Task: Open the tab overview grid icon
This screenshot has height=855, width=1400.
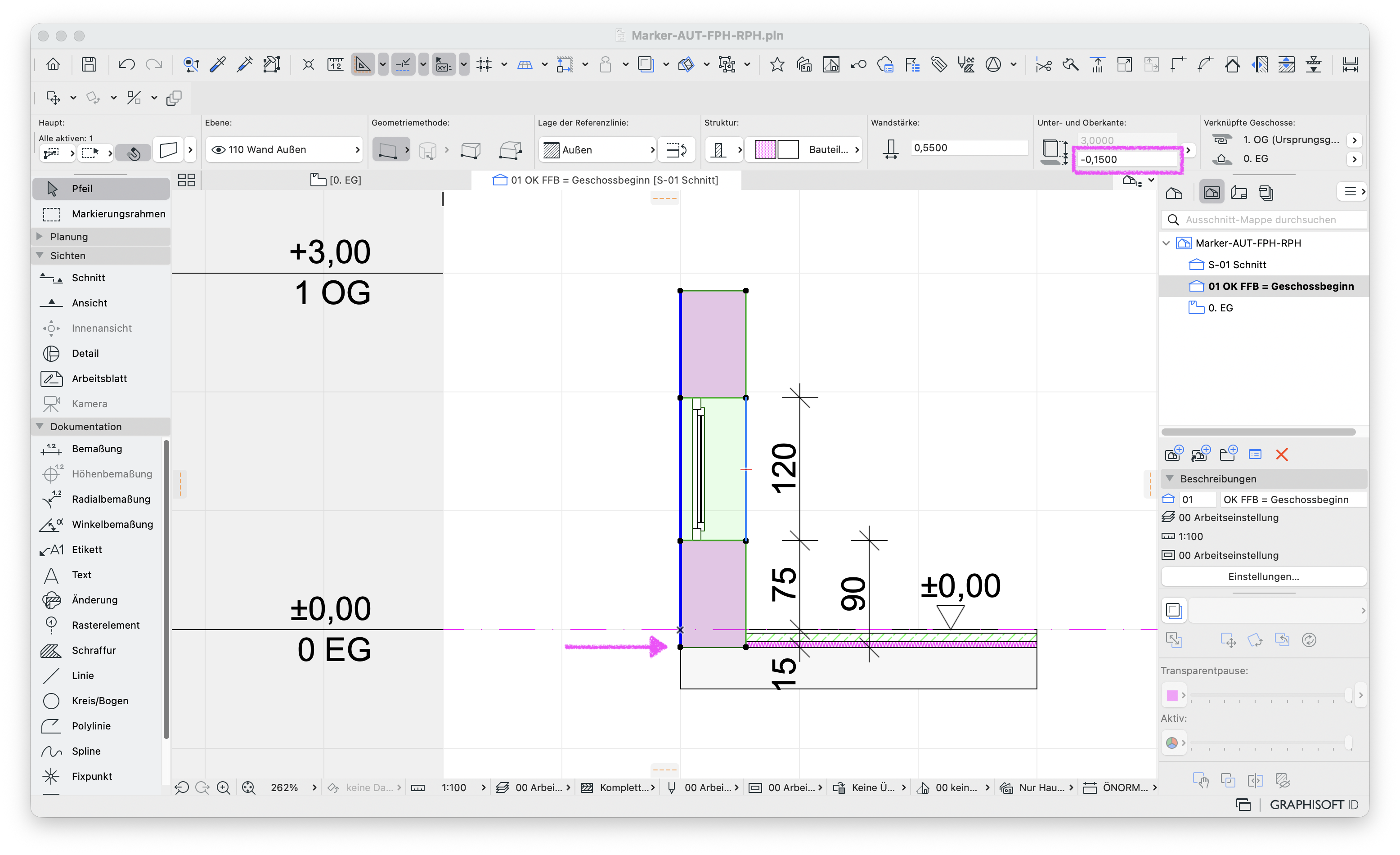Action: pos(186,180)
